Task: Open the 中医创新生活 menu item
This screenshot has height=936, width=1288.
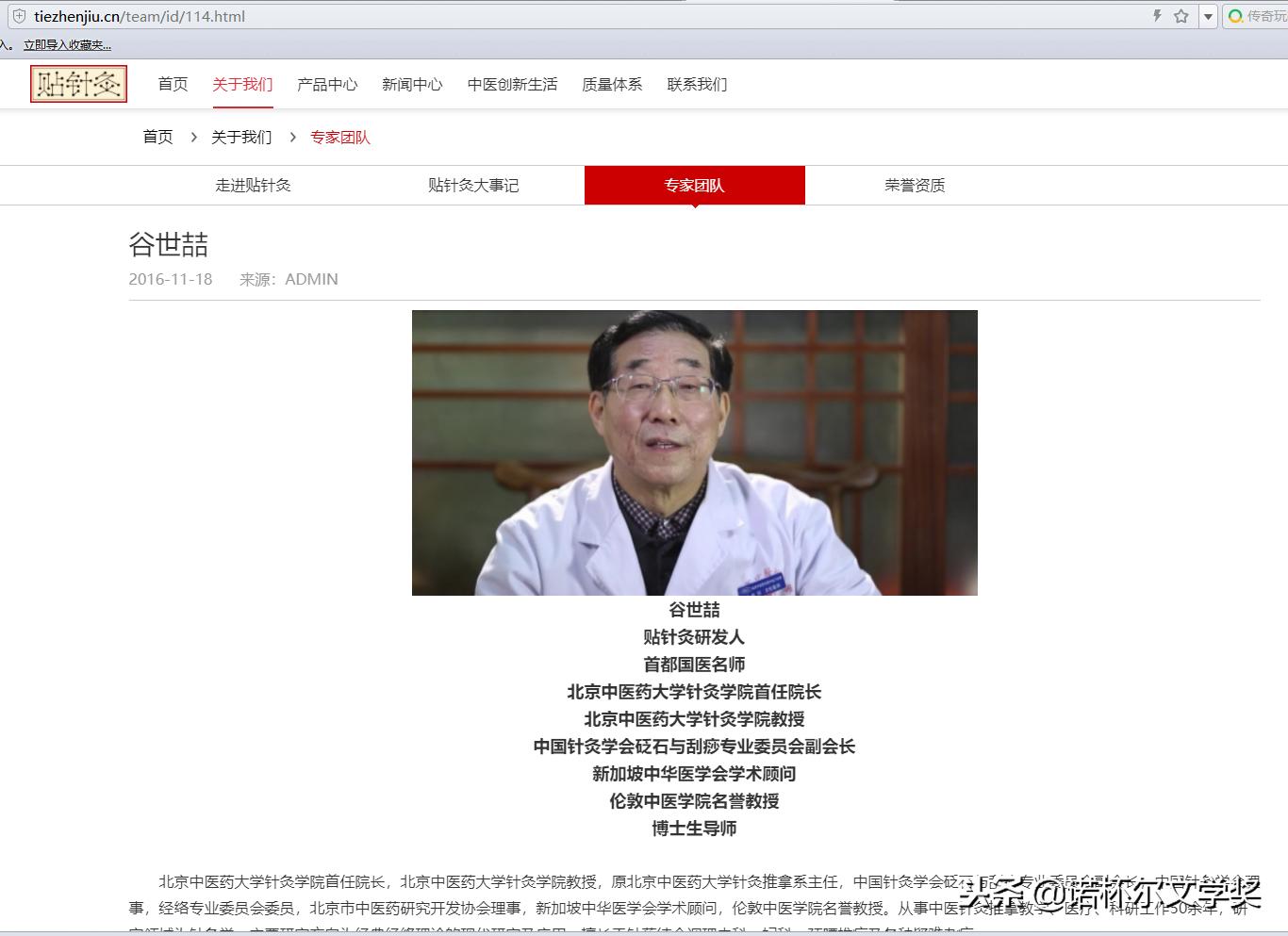Action: coord(512,84)
